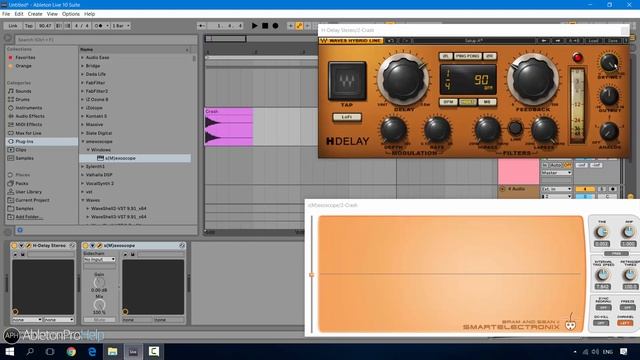Open the Edit menu
This screenshot has height=360, width=640.
point(19,14)
